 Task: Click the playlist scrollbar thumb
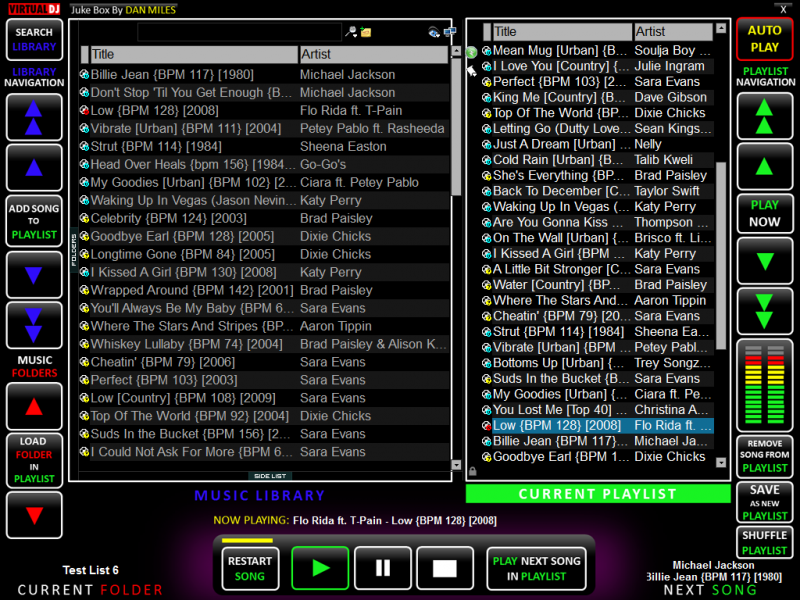720,256
